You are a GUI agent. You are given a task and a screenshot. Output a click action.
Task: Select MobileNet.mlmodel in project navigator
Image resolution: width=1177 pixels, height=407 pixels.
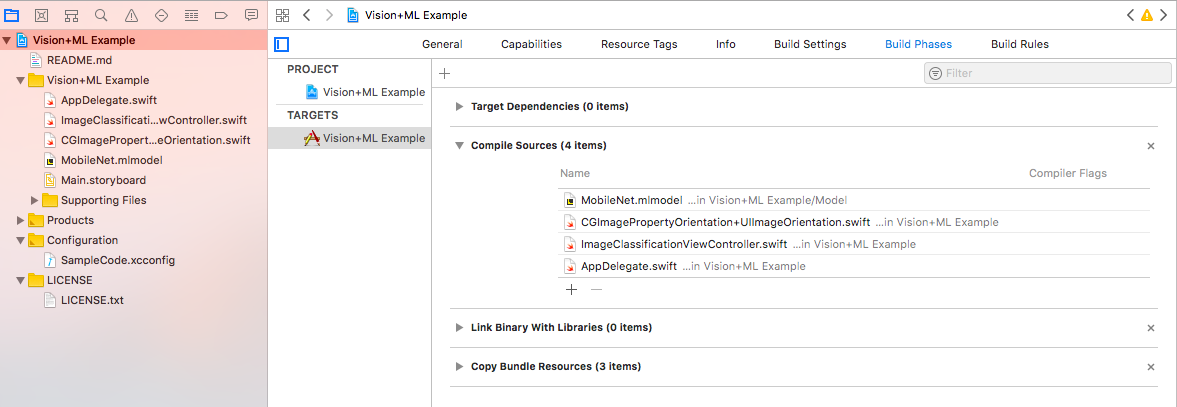coord(111,160)
